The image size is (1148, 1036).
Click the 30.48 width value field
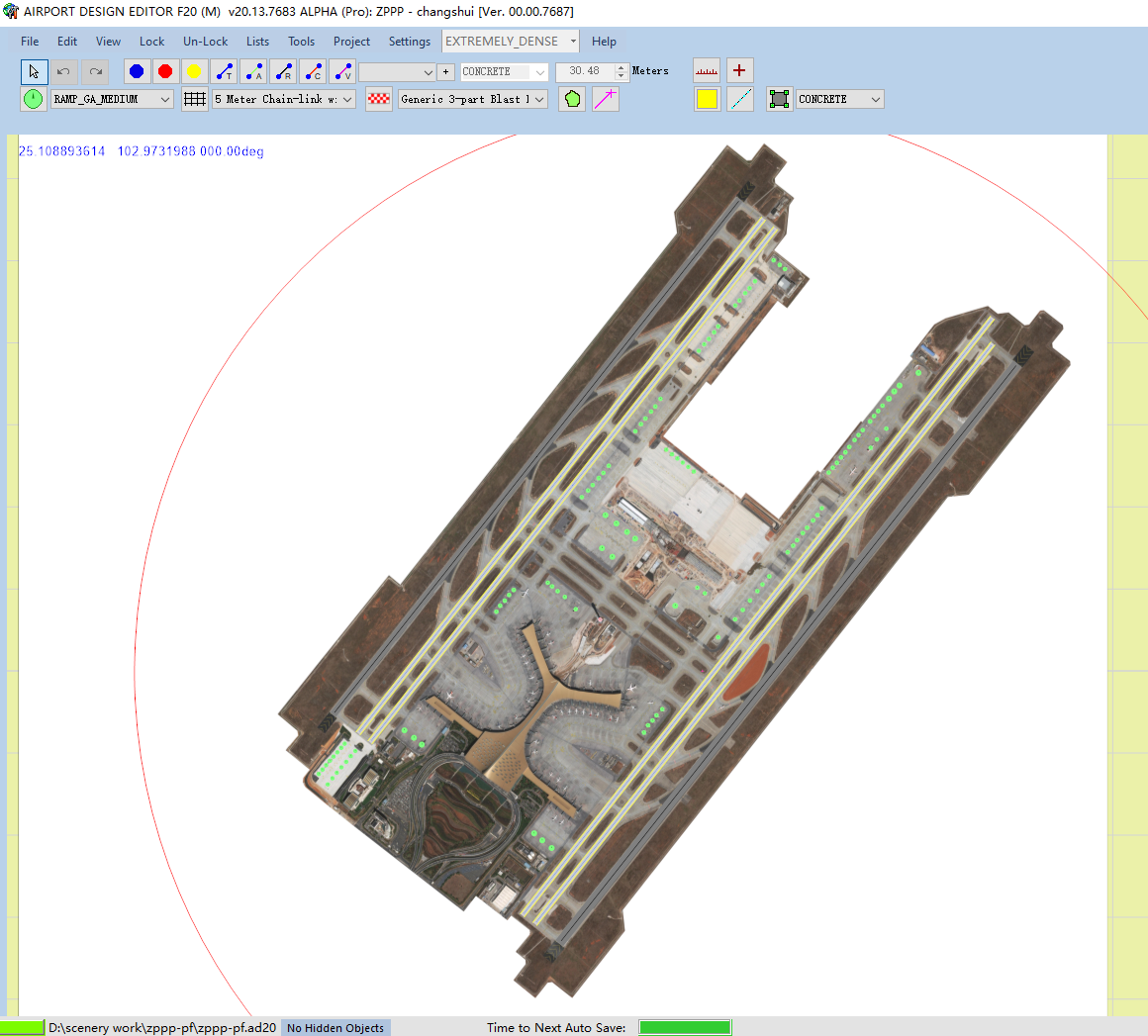(x=584, y=71)
